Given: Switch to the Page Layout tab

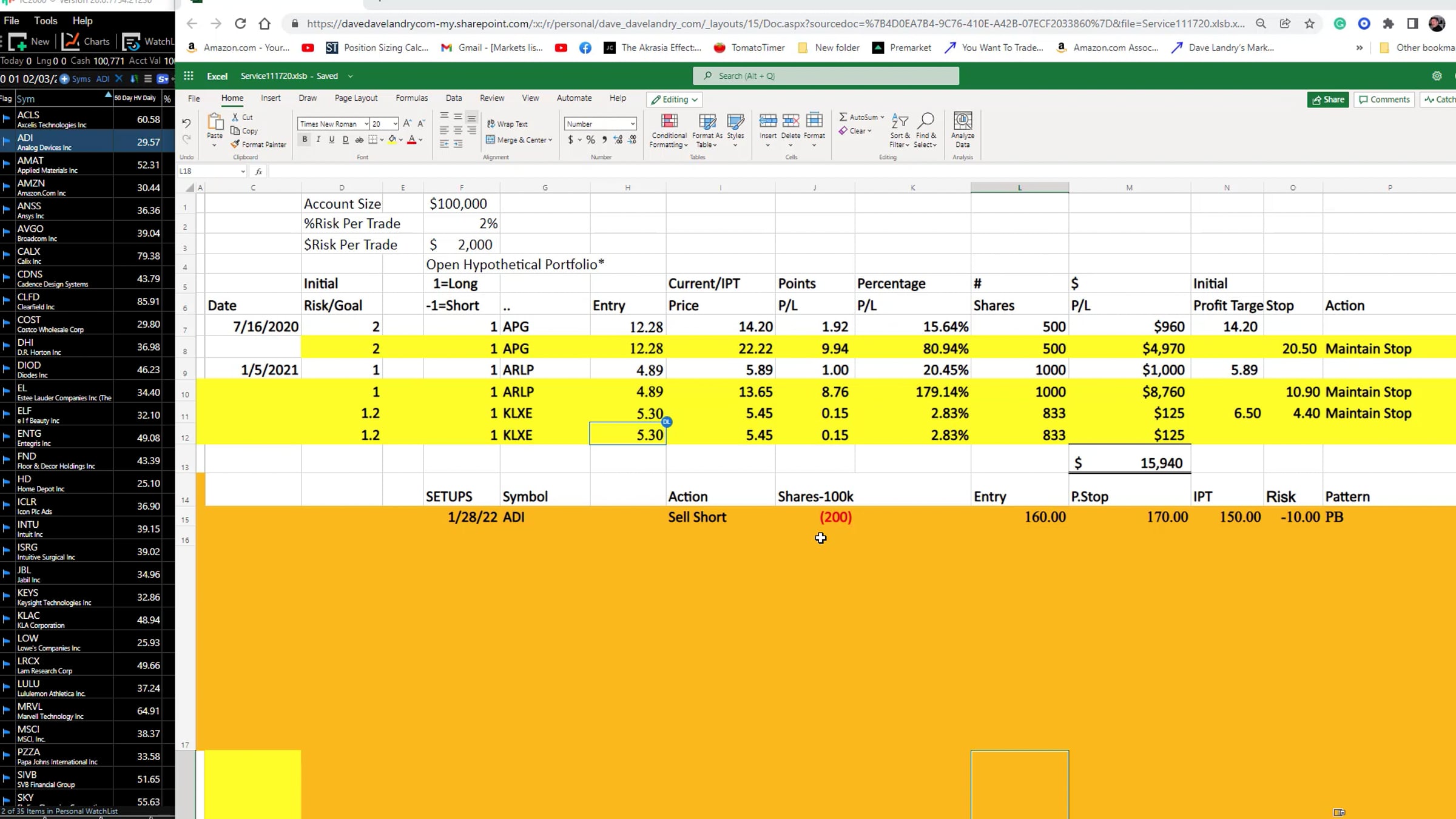Looking at the screenshot, I should [356, 98].
